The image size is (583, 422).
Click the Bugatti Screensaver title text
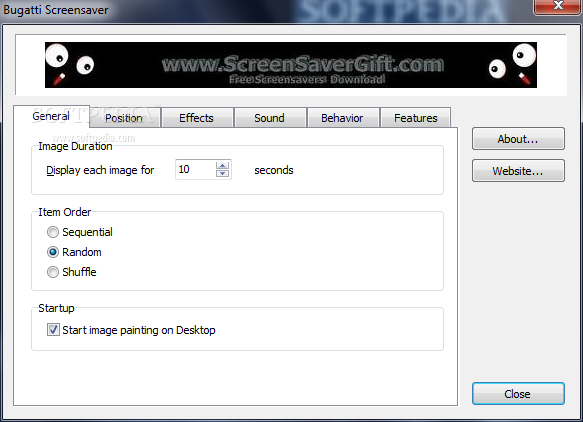(56, 10)
